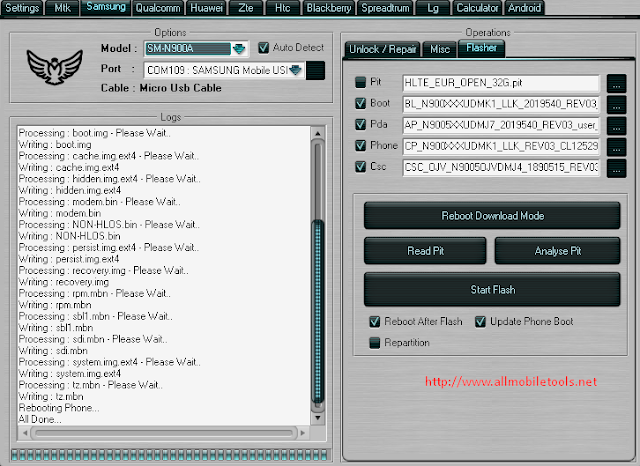The width and height of the screenshot is (640, 466).
Task: Click the Start Flash button
Action: pos(492,289)
